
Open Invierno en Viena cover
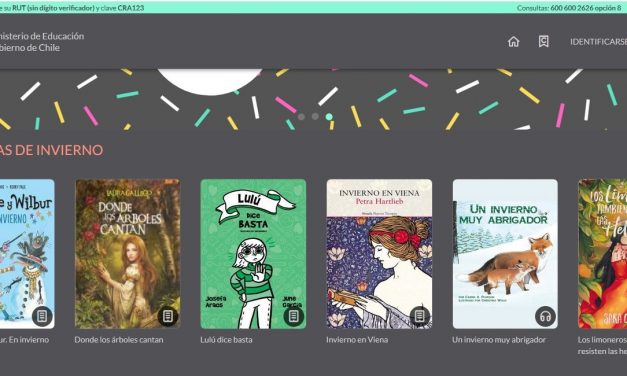(x=379, y=254)
